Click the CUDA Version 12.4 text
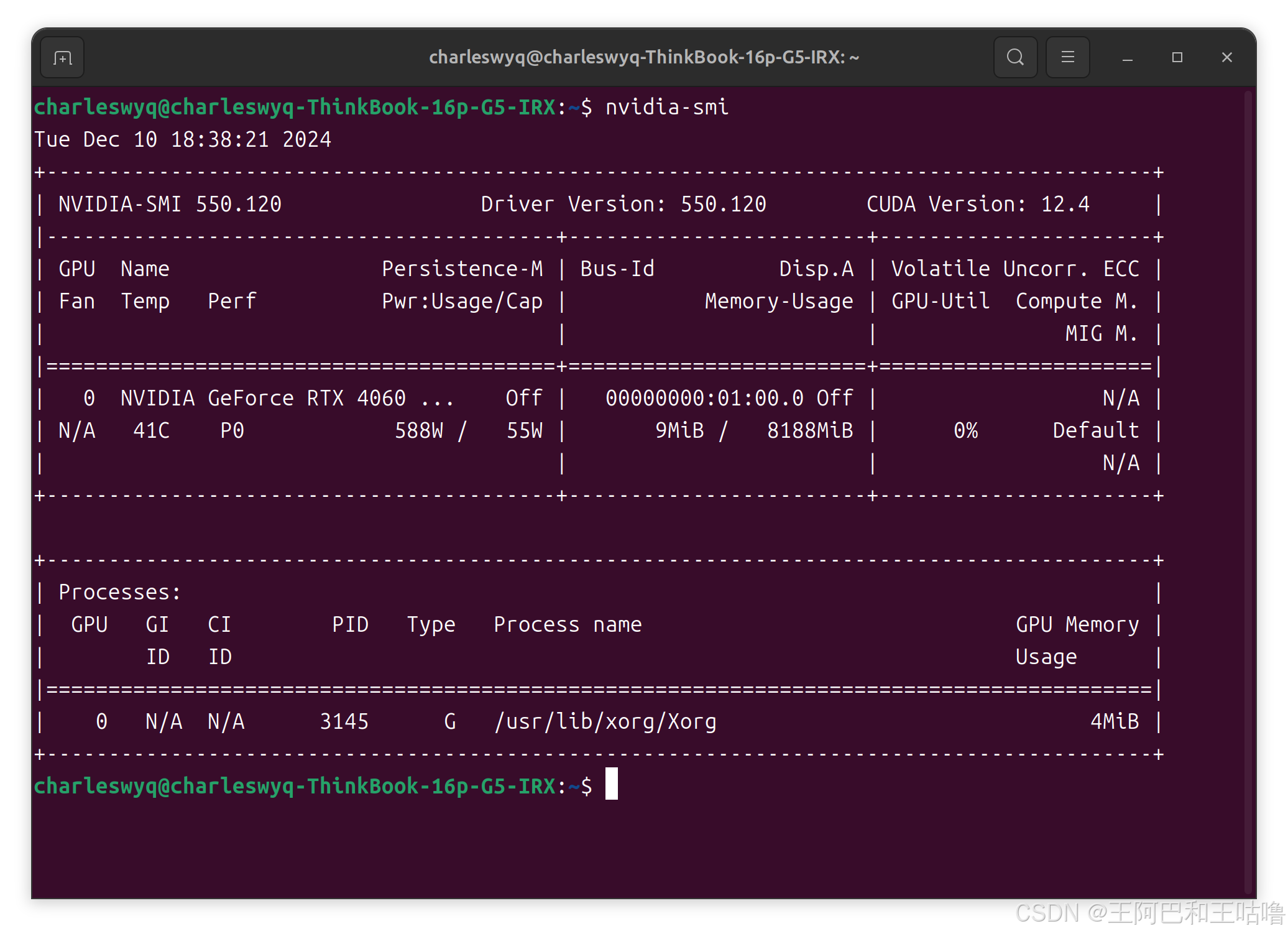1288x934 pixels. 977,204
